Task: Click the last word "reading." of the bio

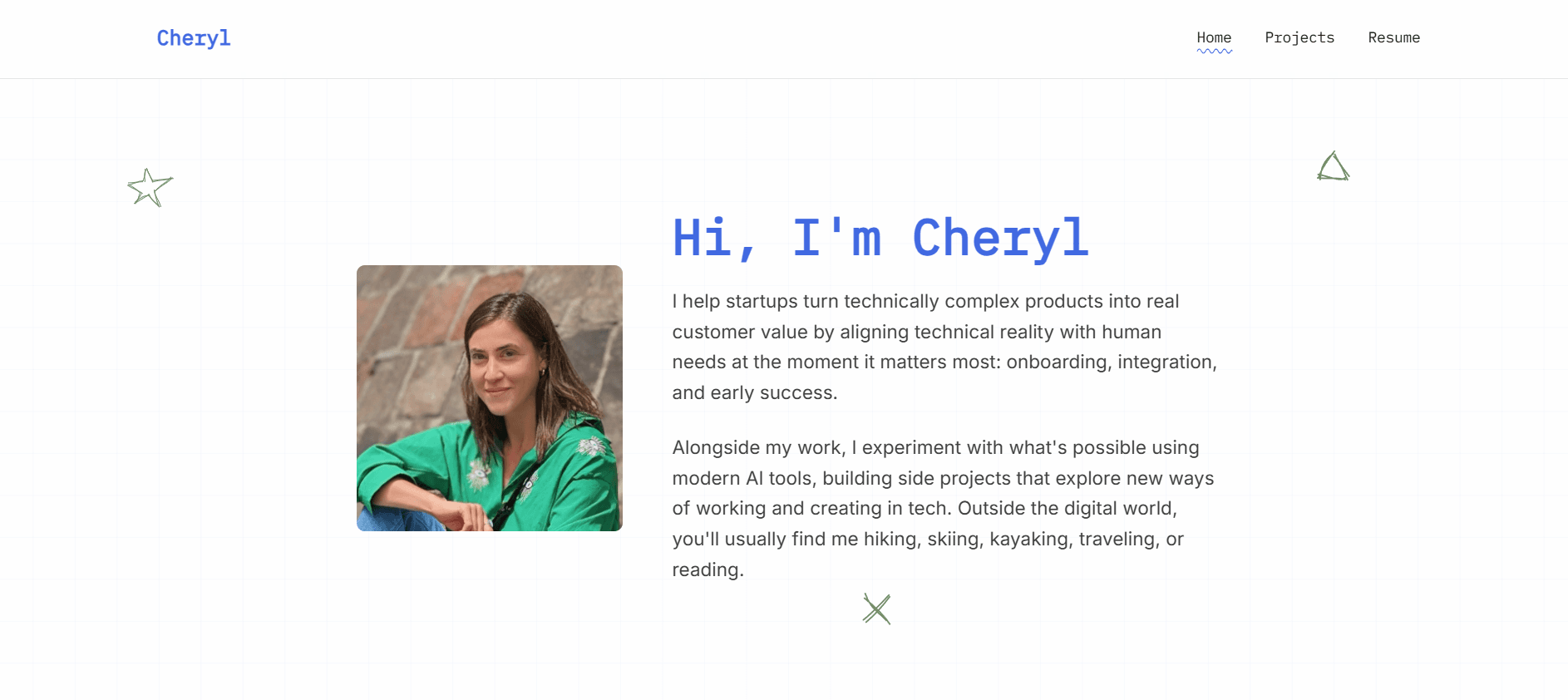Action: [x=708, y=569]
